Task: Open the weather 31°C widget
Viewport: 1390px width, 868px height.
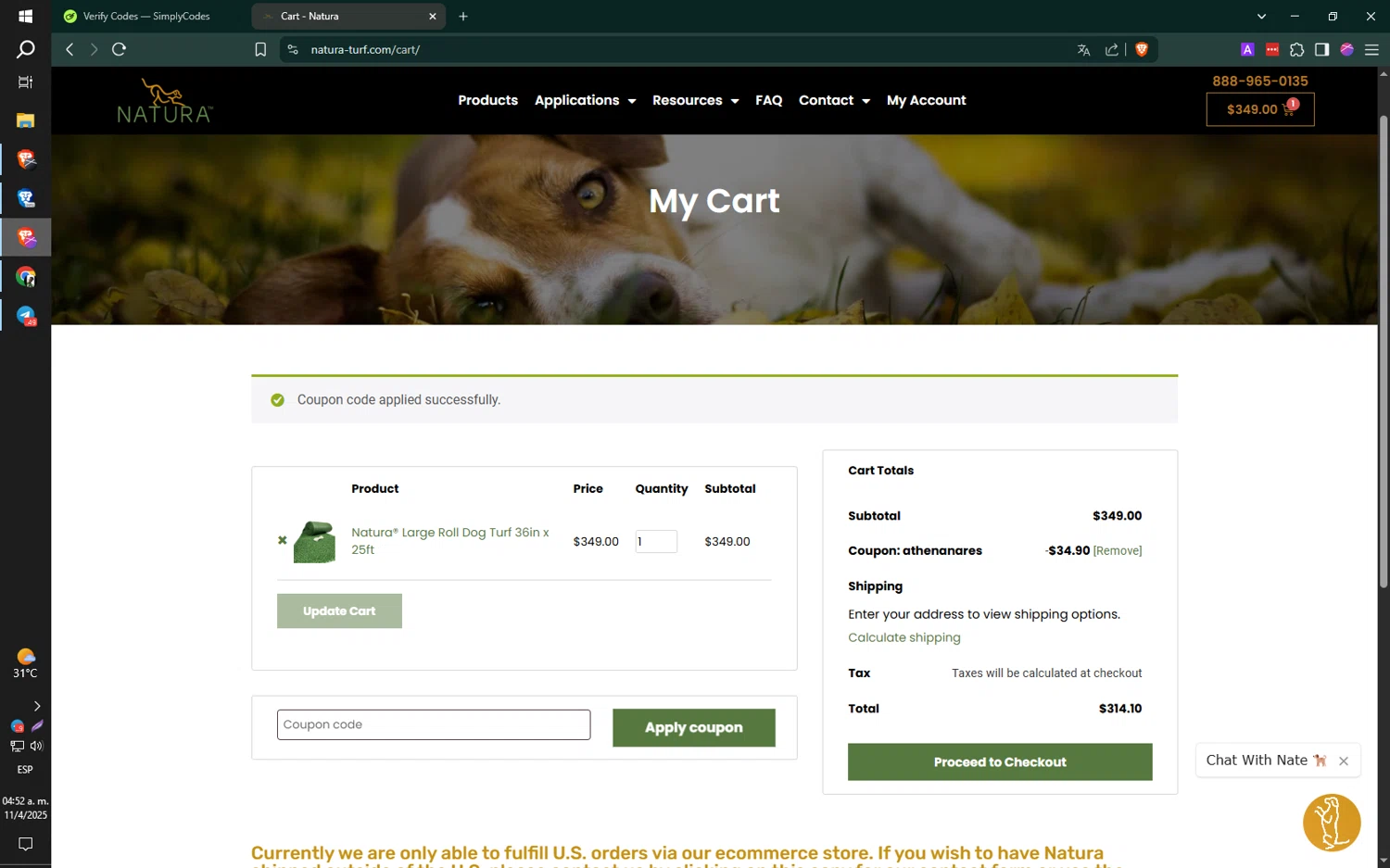Action: [x=25, y=663]
